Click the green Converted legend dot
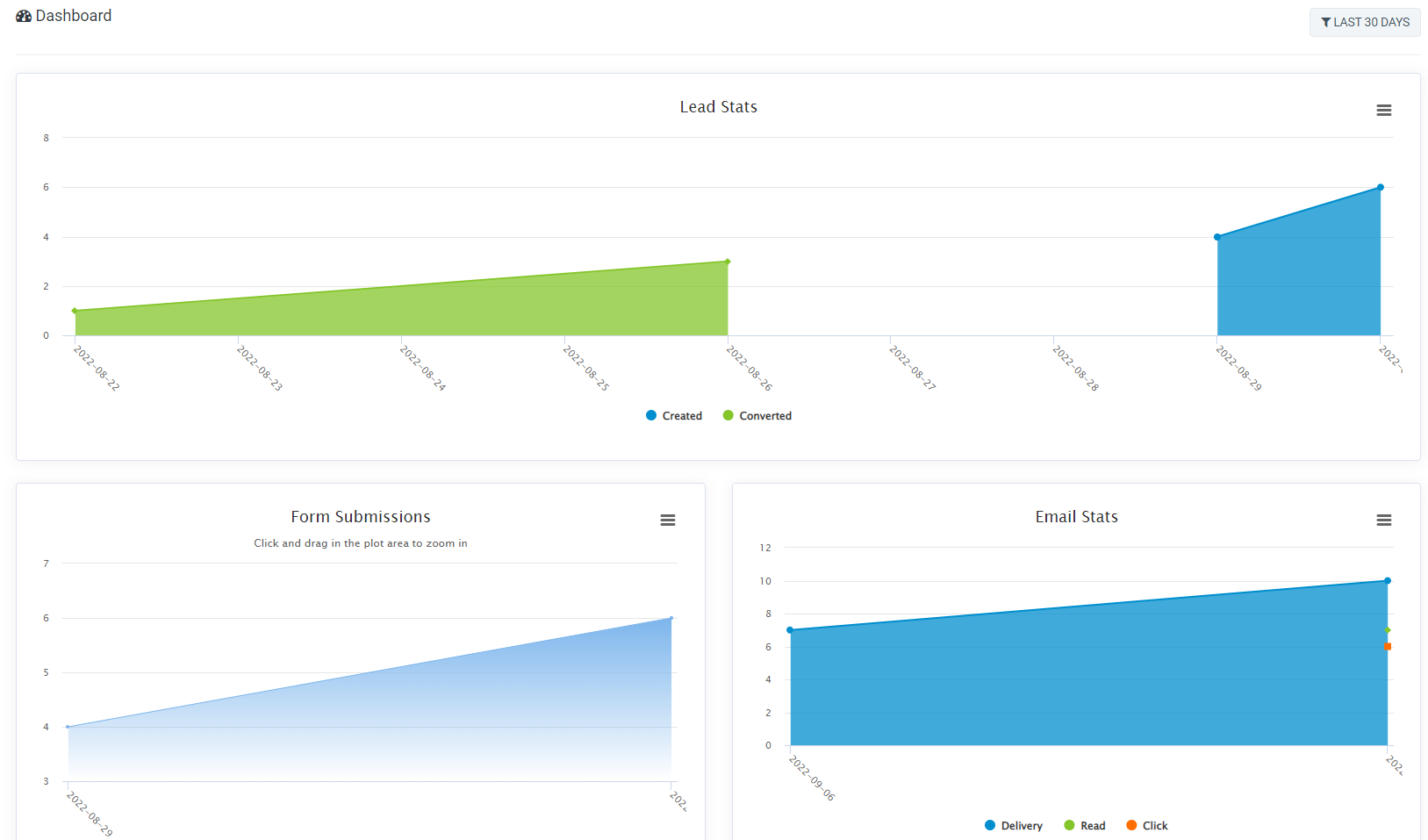Viewport: 1428px width, 840px height. 728,416
